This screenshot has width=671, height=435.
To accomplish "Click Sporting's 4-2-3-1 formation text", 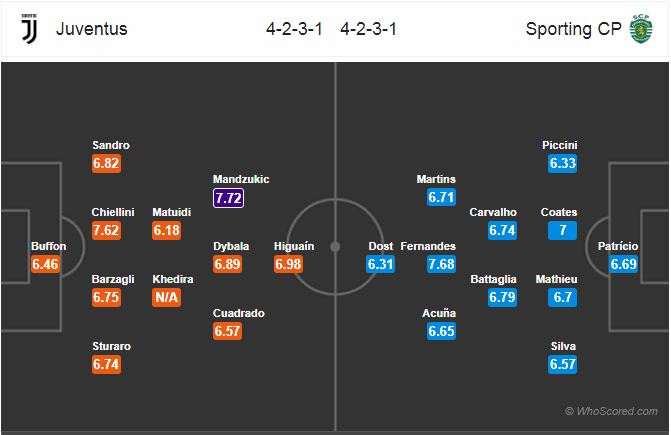I will tap(368, 29).
